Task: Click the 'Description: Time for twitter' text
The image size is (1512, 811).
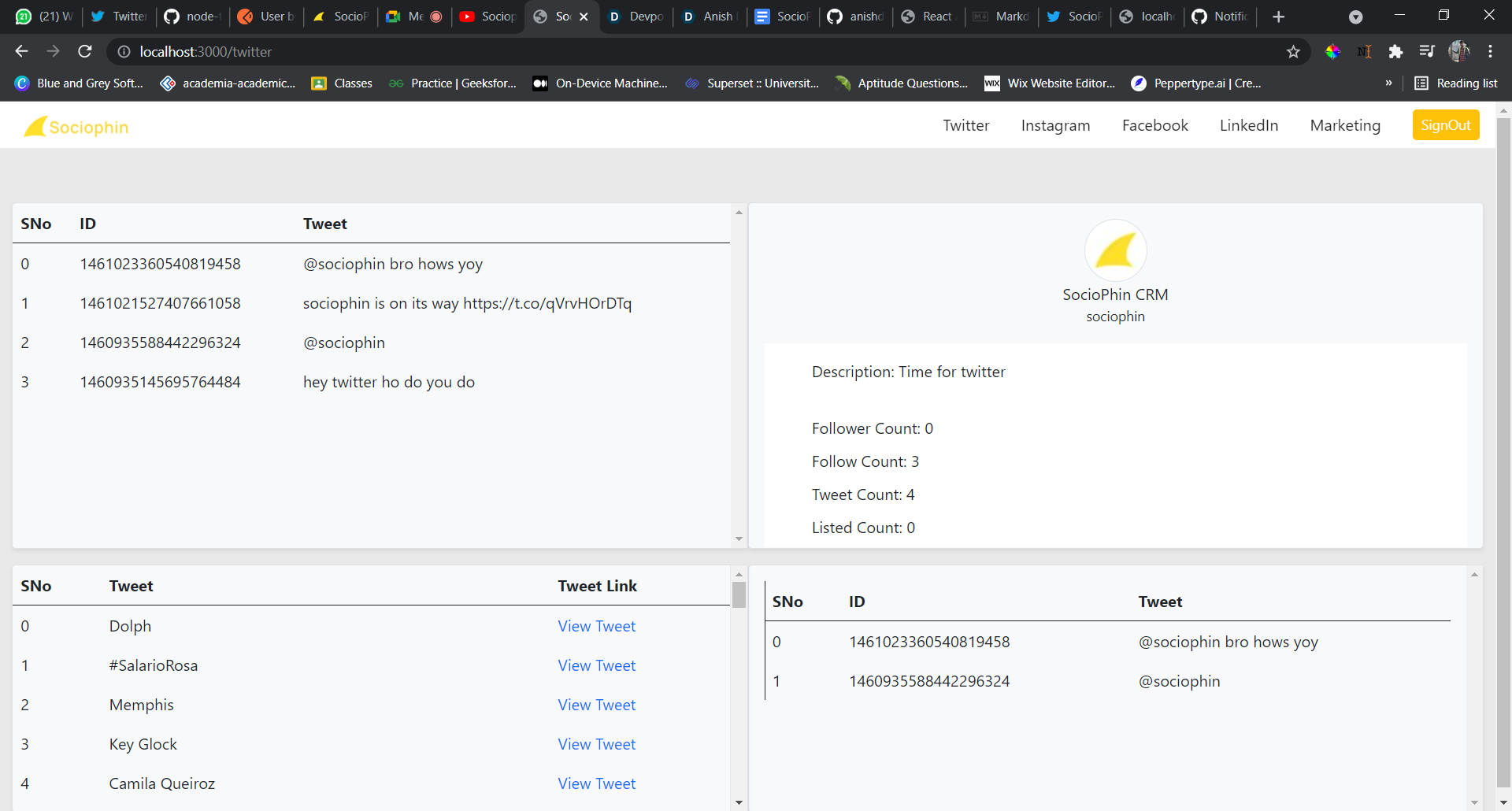Action: (909, 372)
